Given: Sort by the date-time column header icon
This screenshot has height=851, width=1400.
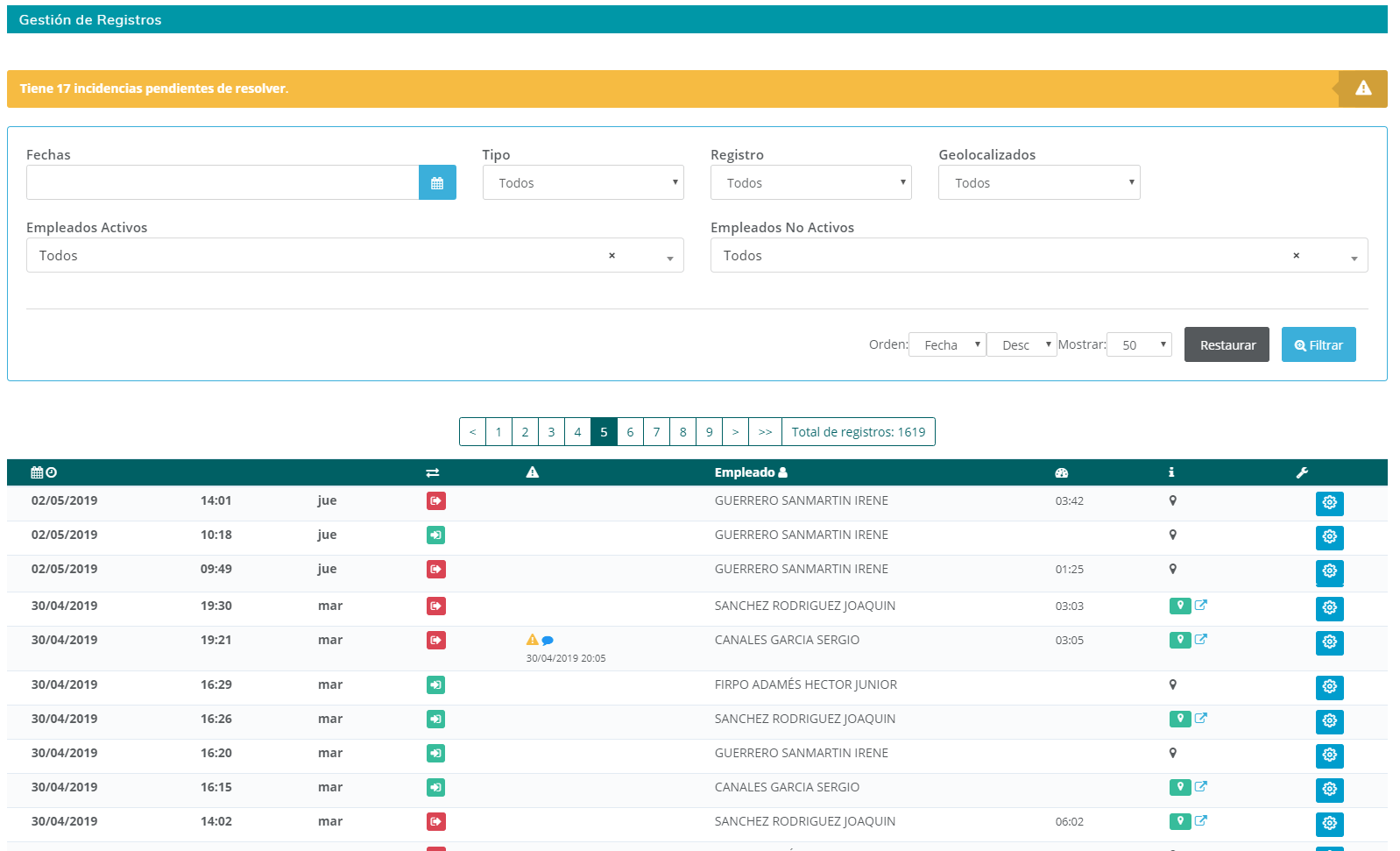Looking at the screenshot, I should click(44, 472).
